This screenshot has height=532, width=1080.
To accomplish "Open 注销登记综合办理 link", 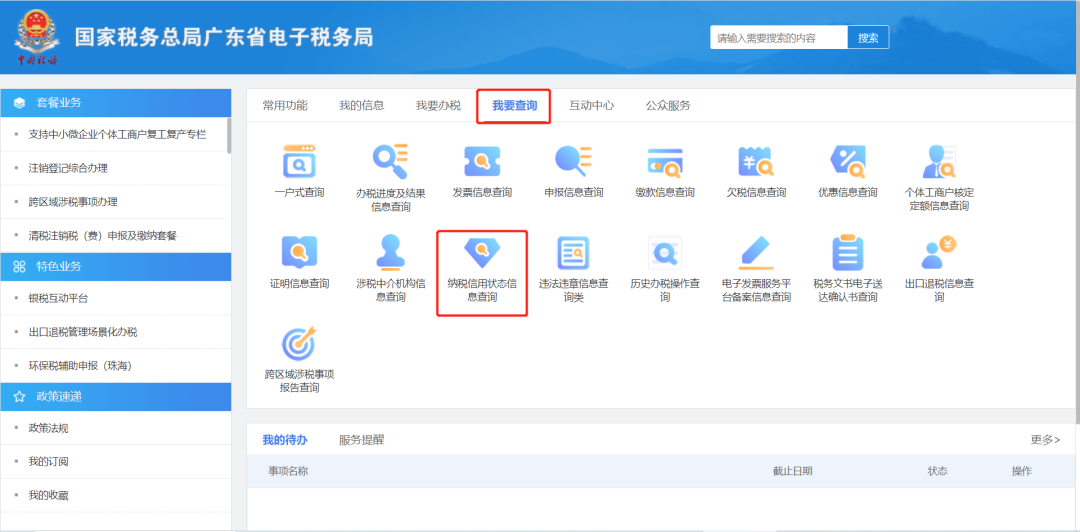I will click(x=68, y=168).
